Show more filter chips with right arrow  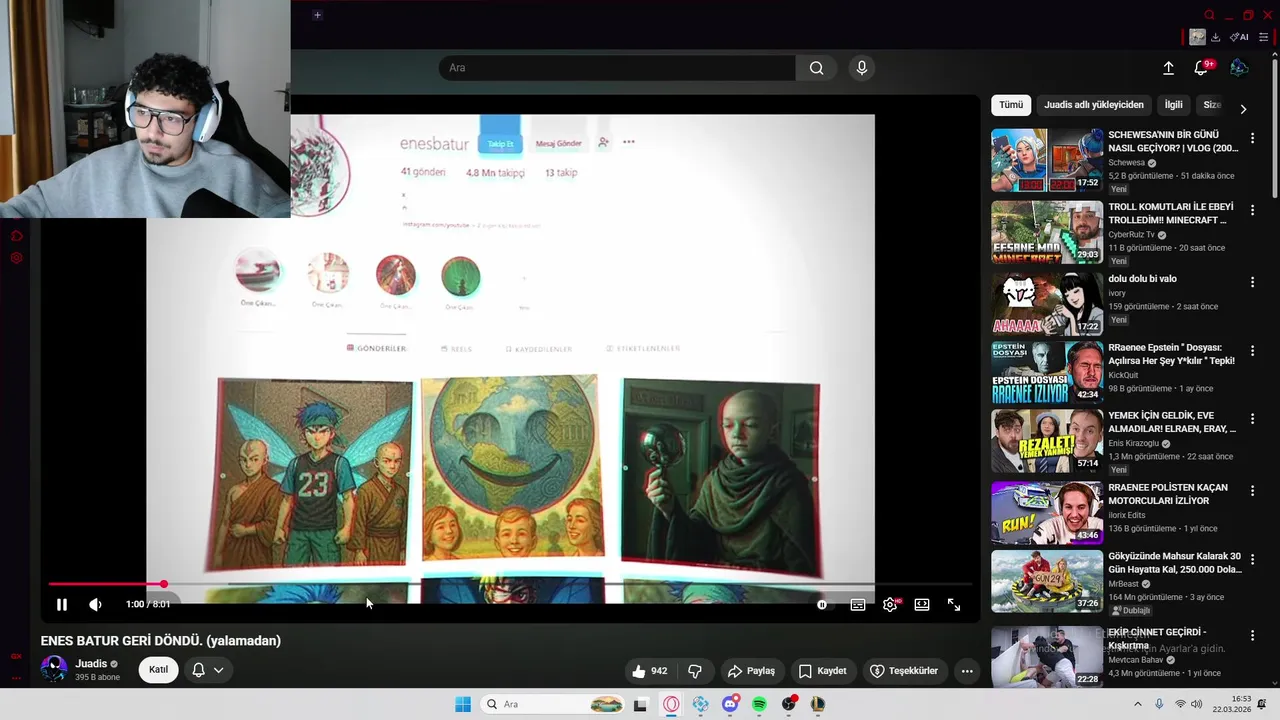[1243, 108]
